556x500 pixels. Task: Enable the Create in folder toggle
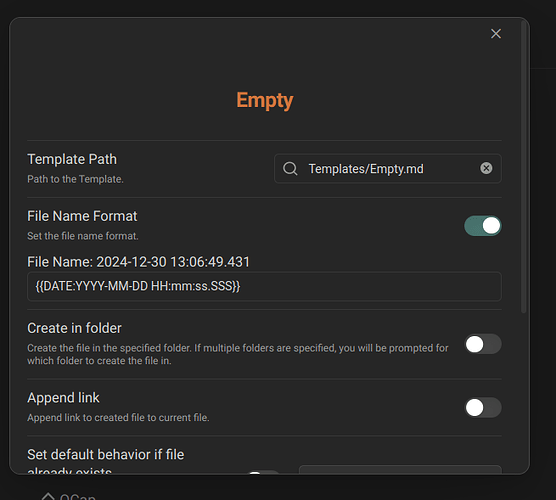pos(483,344)
